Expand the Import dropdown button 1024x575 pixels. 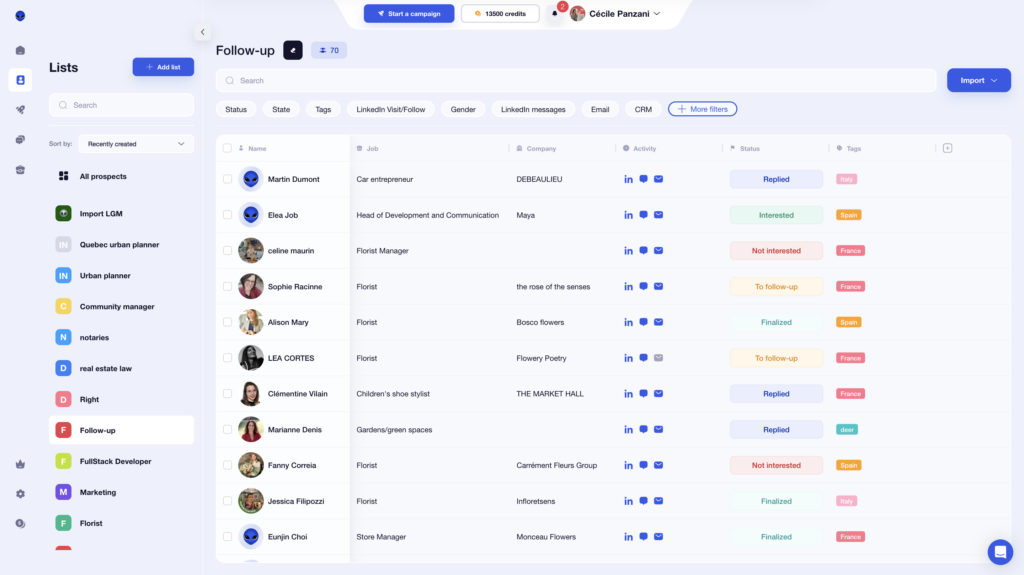[978, 80]
